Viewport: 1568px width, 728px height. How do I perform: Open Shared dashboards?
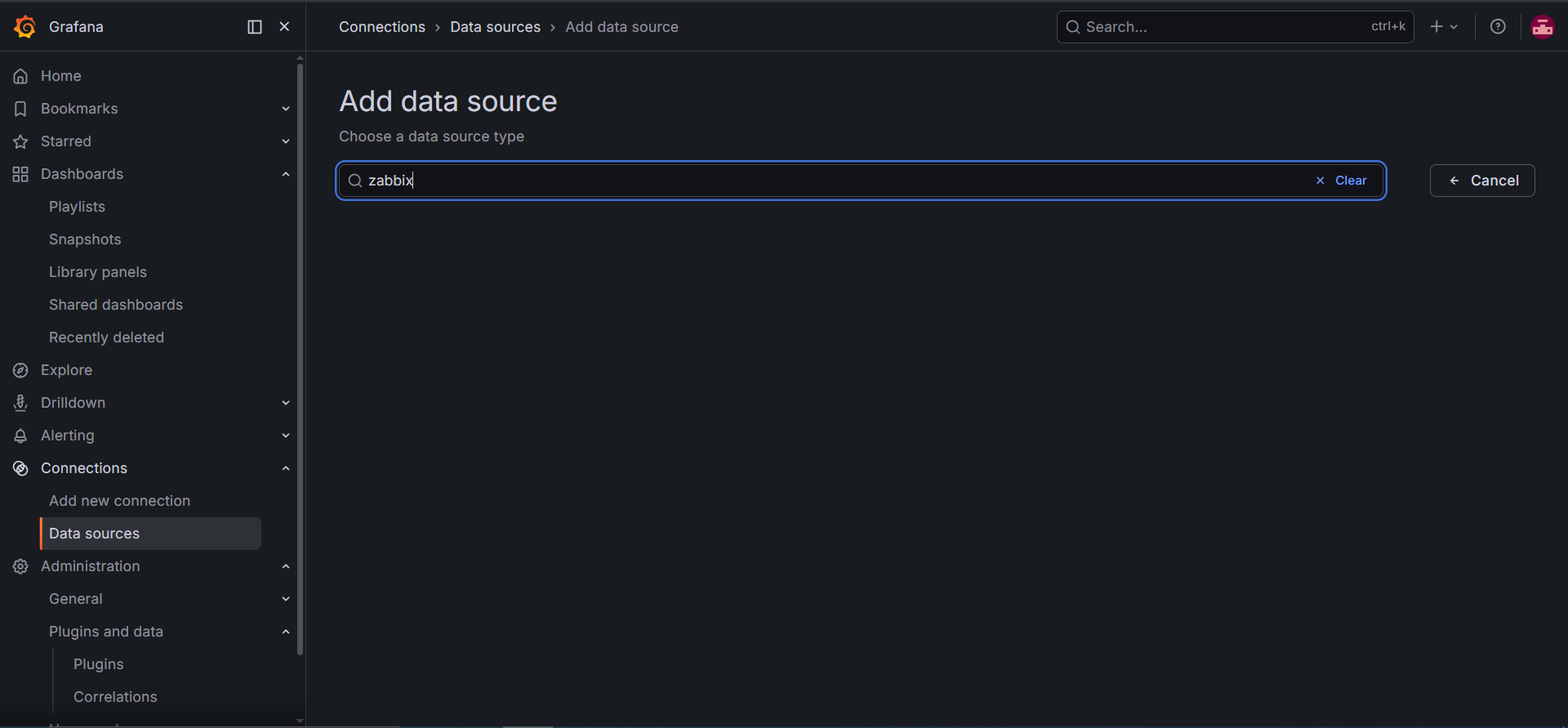click(x=116, y=305)
